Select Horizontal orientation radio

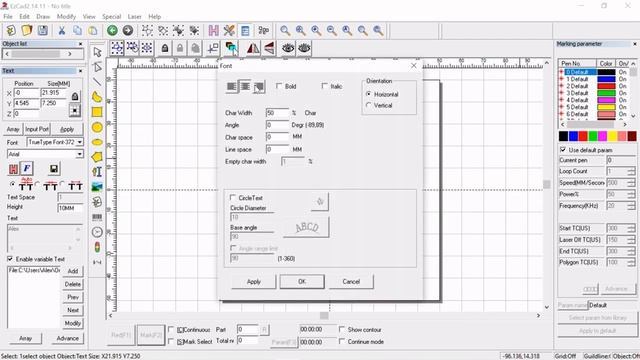pyautogui.click(x=369, y=94)
